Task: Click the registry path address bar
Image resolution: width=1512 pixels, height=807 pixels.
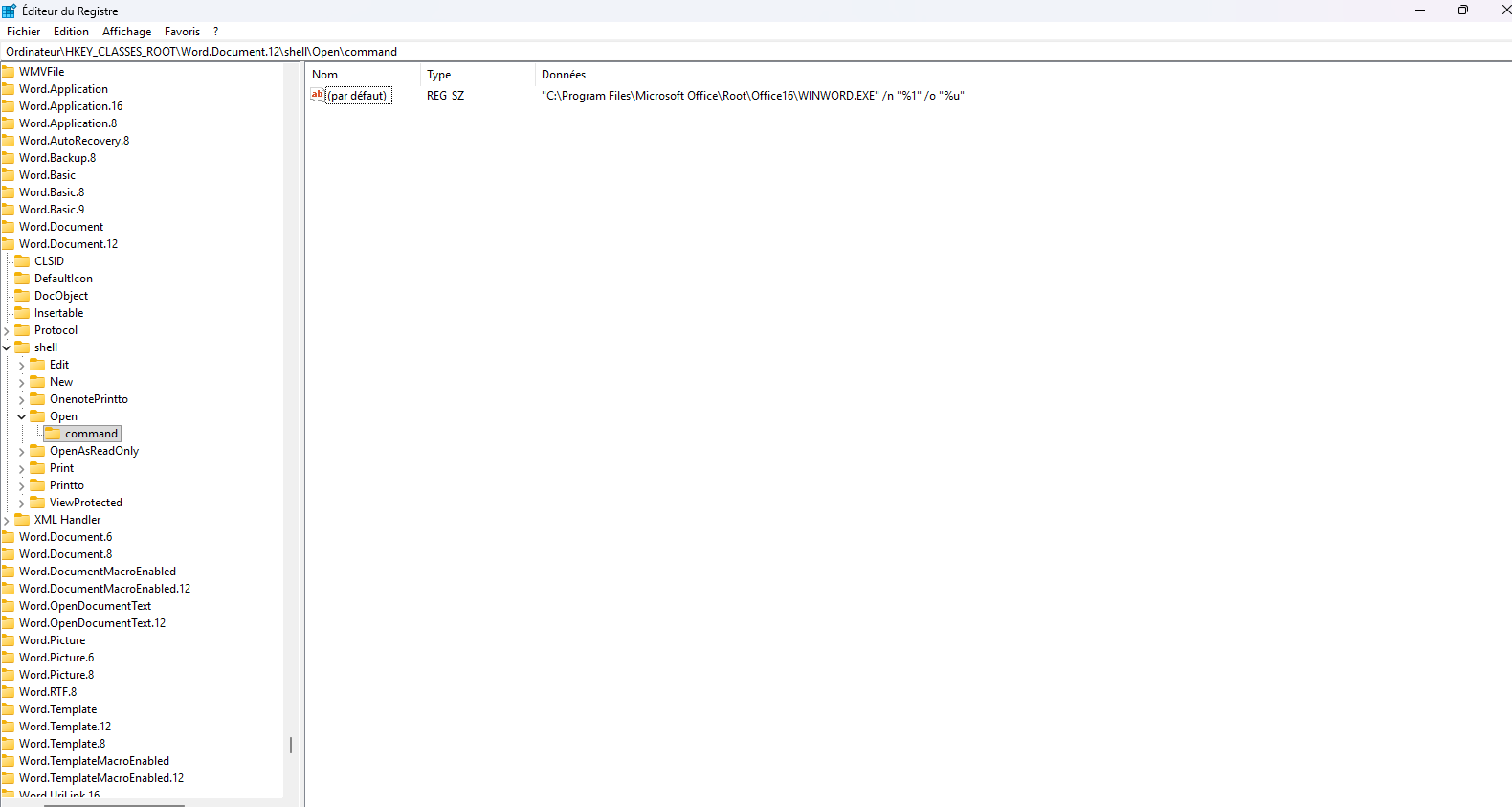Action: pos(756,52)
